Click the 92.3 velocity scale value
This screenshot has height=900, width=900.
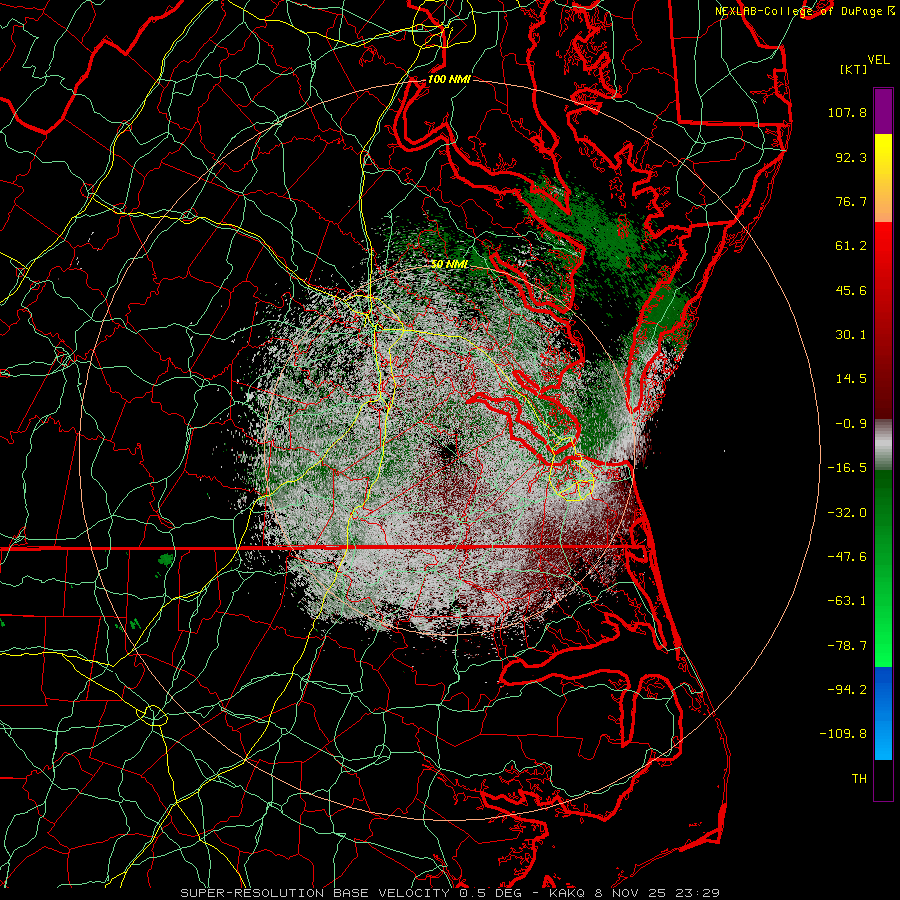(x=851, y=157)
